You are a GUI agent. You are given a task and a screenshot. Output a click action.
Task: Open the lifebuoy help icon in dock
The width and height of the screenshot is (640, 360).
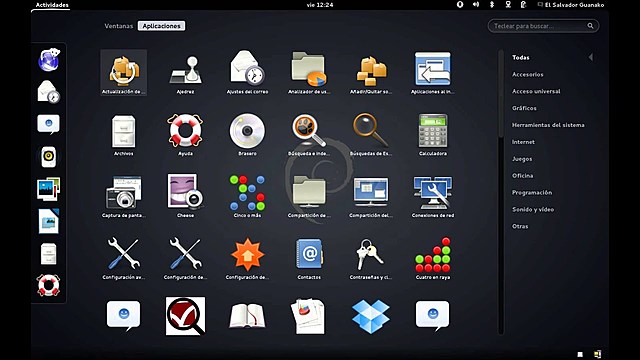[49, 285]
